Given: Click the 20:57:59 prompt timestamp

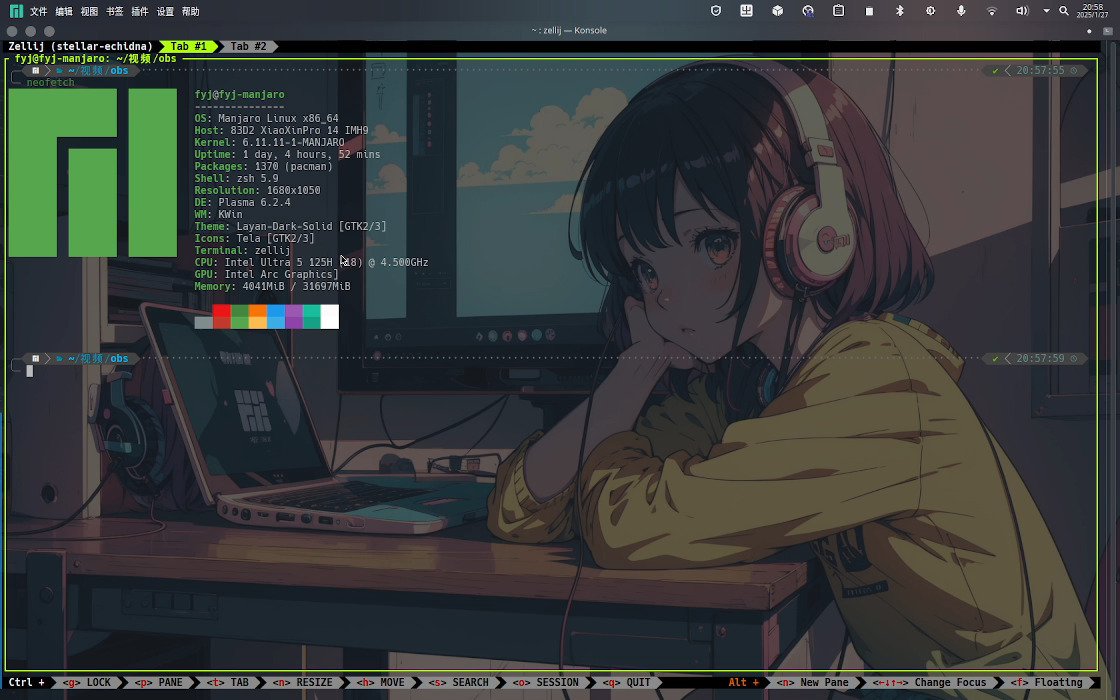Looking at the screenshot, I should pyautogui.click(x=1040, y=359).
